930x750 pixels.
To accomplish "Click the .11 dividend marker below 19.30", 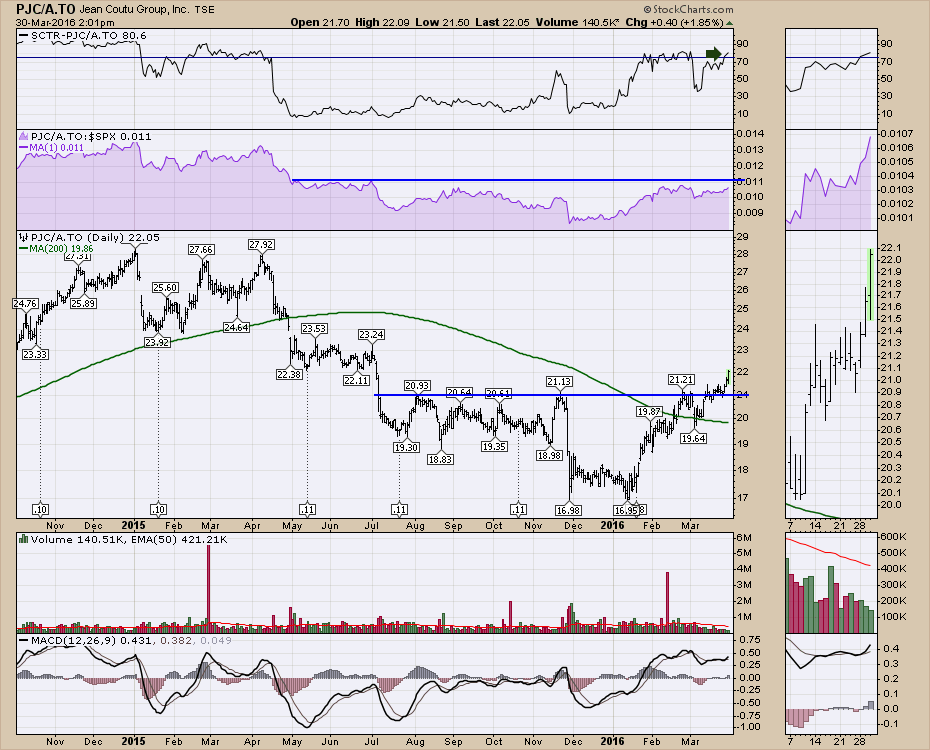I will tap(399, 509).
